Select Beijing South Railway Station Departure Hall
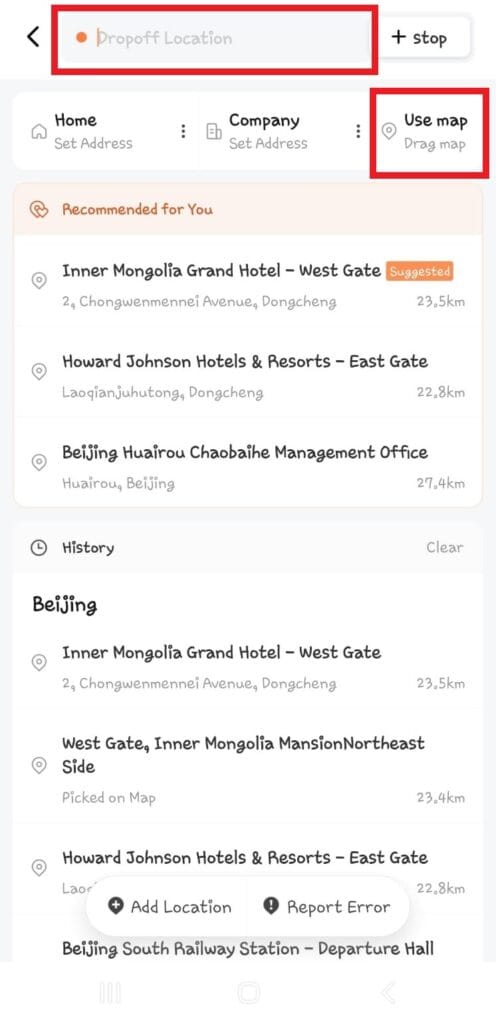This screenshot has width=496, height=1024. point(248,948)
